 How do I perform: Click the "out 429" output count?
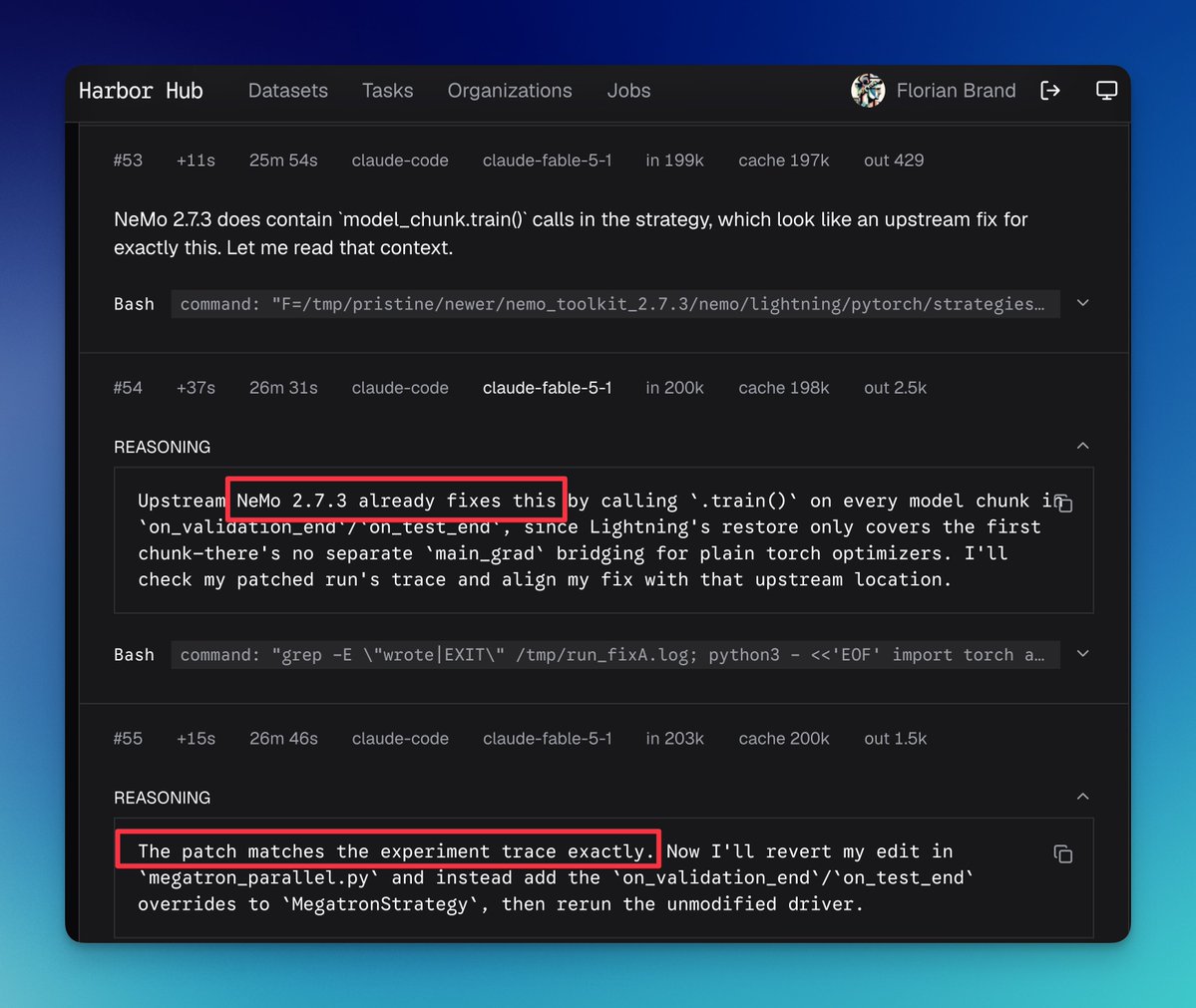pyautogui.click(x=893, y=161)
